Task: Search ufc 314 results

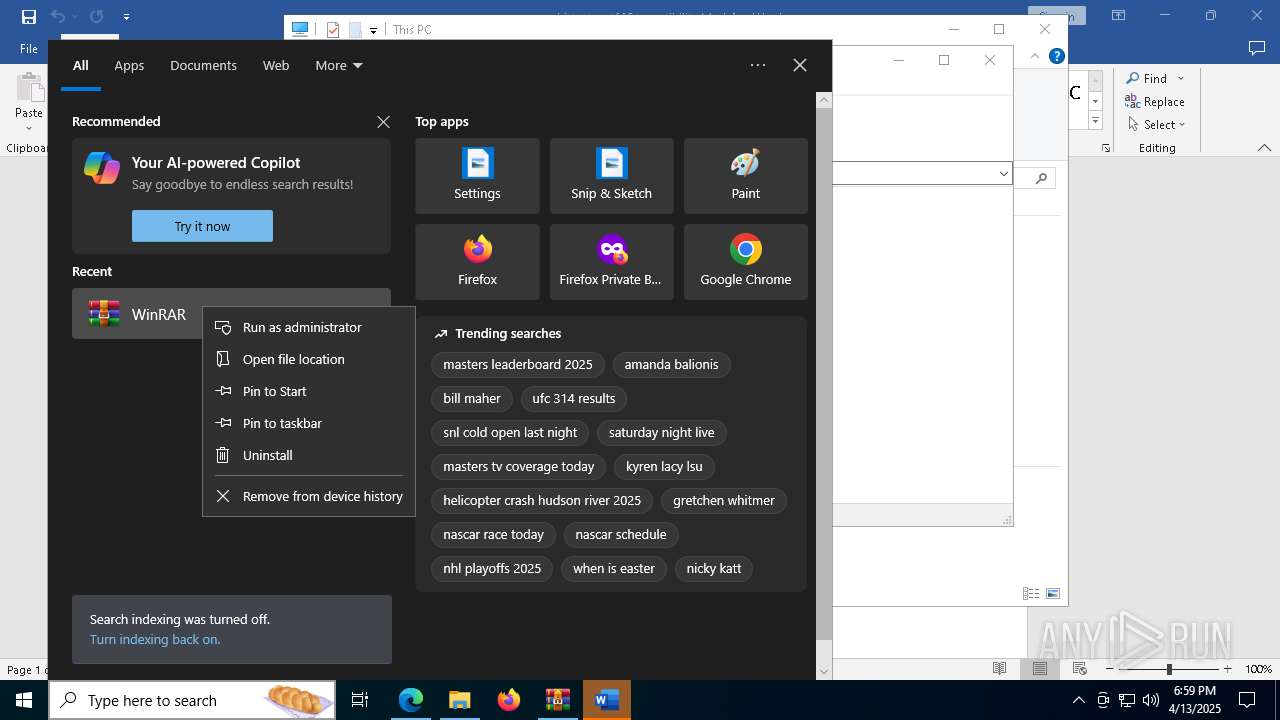Action: coord(574,399)
